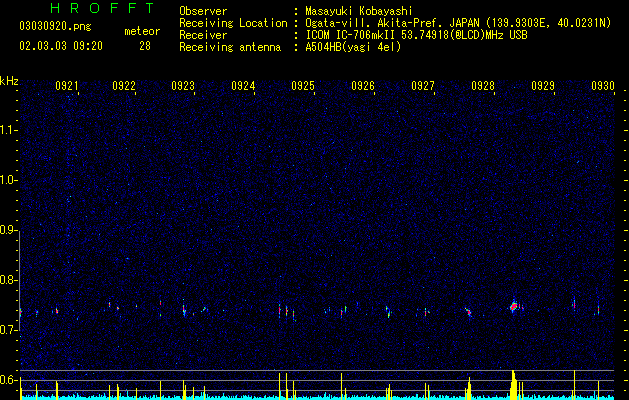Click the 0929 time marker
The width and height of the screenshot is (629, 400).
click(543, 86)
